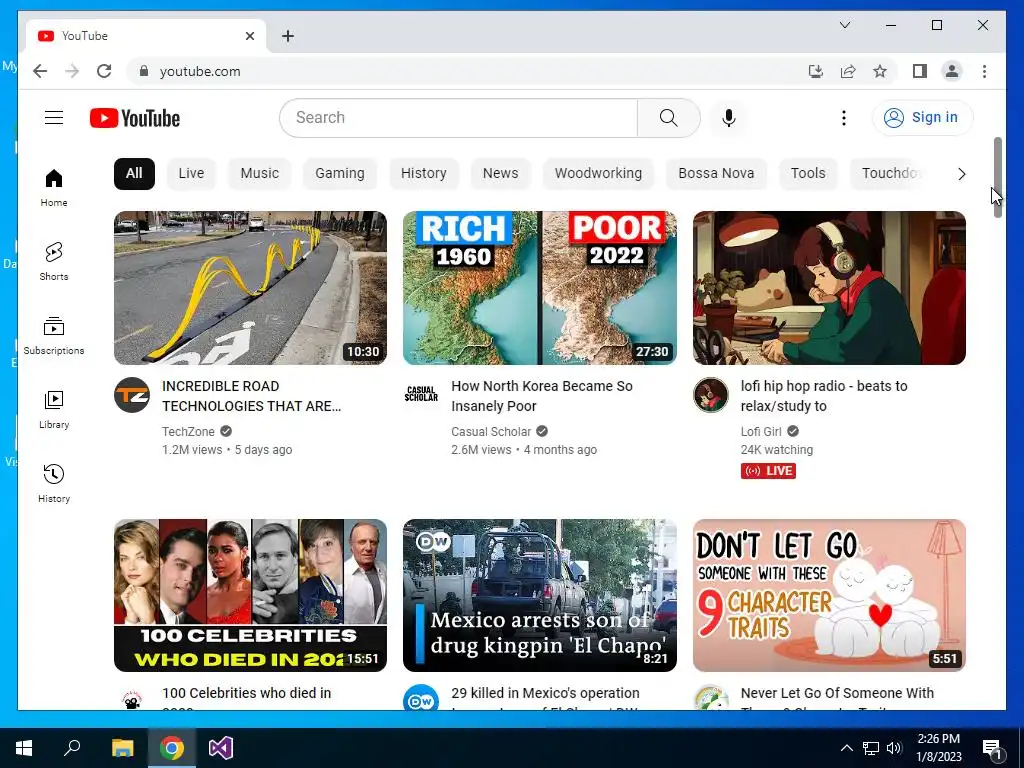This screenshot has width=1024, height=768.
Task: Select the History filter chip
Action: pos(423,174)
